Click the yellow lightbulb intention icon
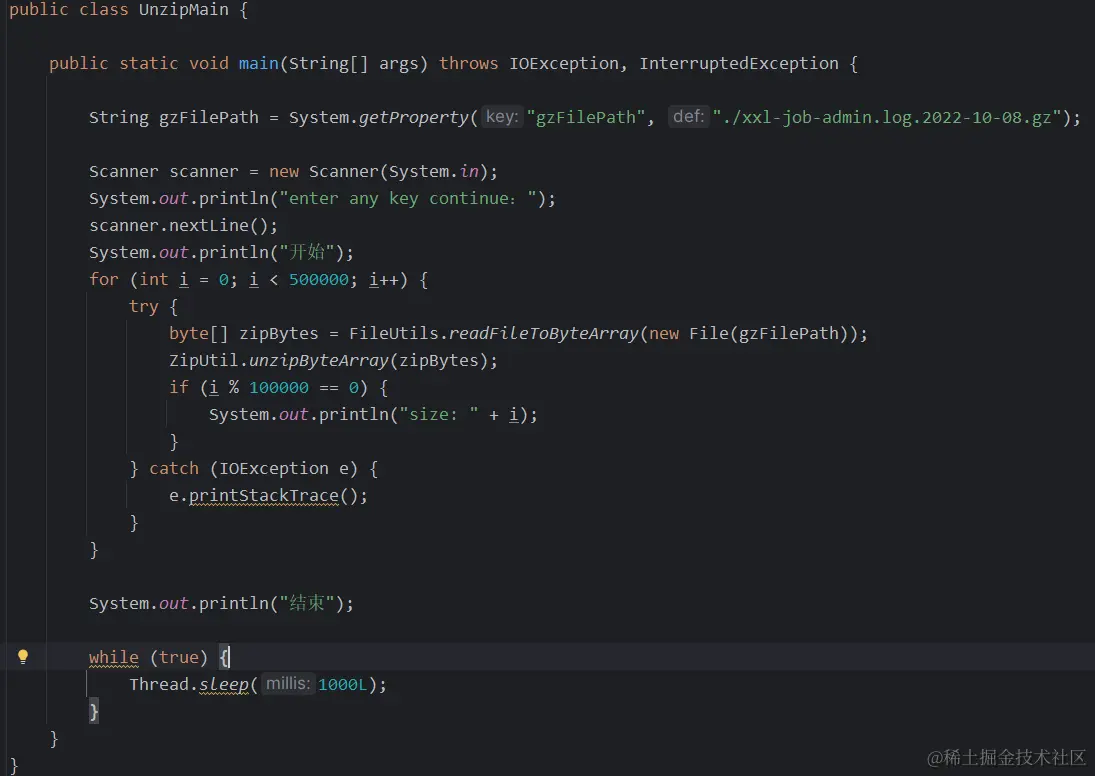 tap(23, 657)
